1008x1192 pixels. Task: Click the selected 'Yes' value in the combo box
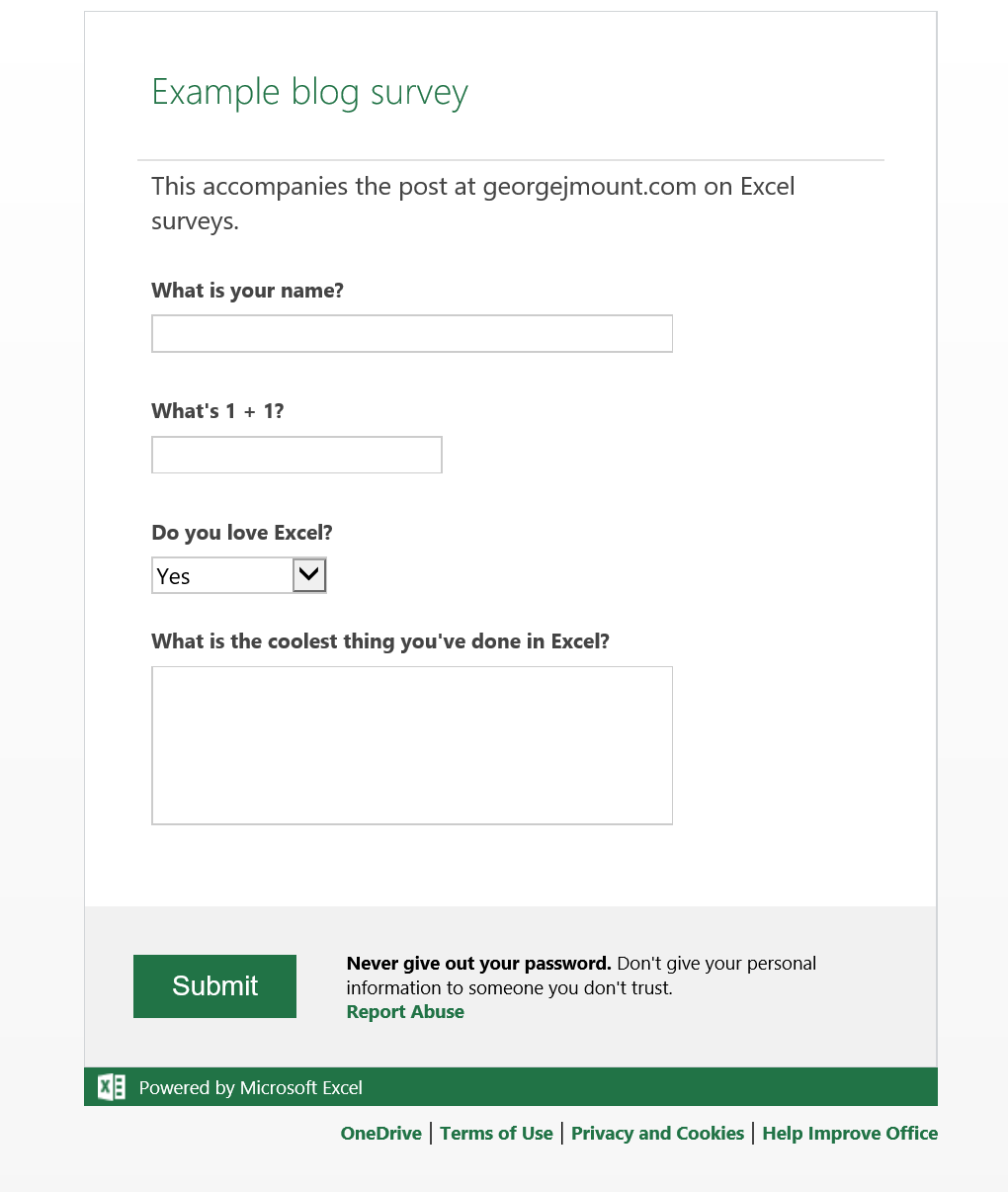[x=222, y=576]
